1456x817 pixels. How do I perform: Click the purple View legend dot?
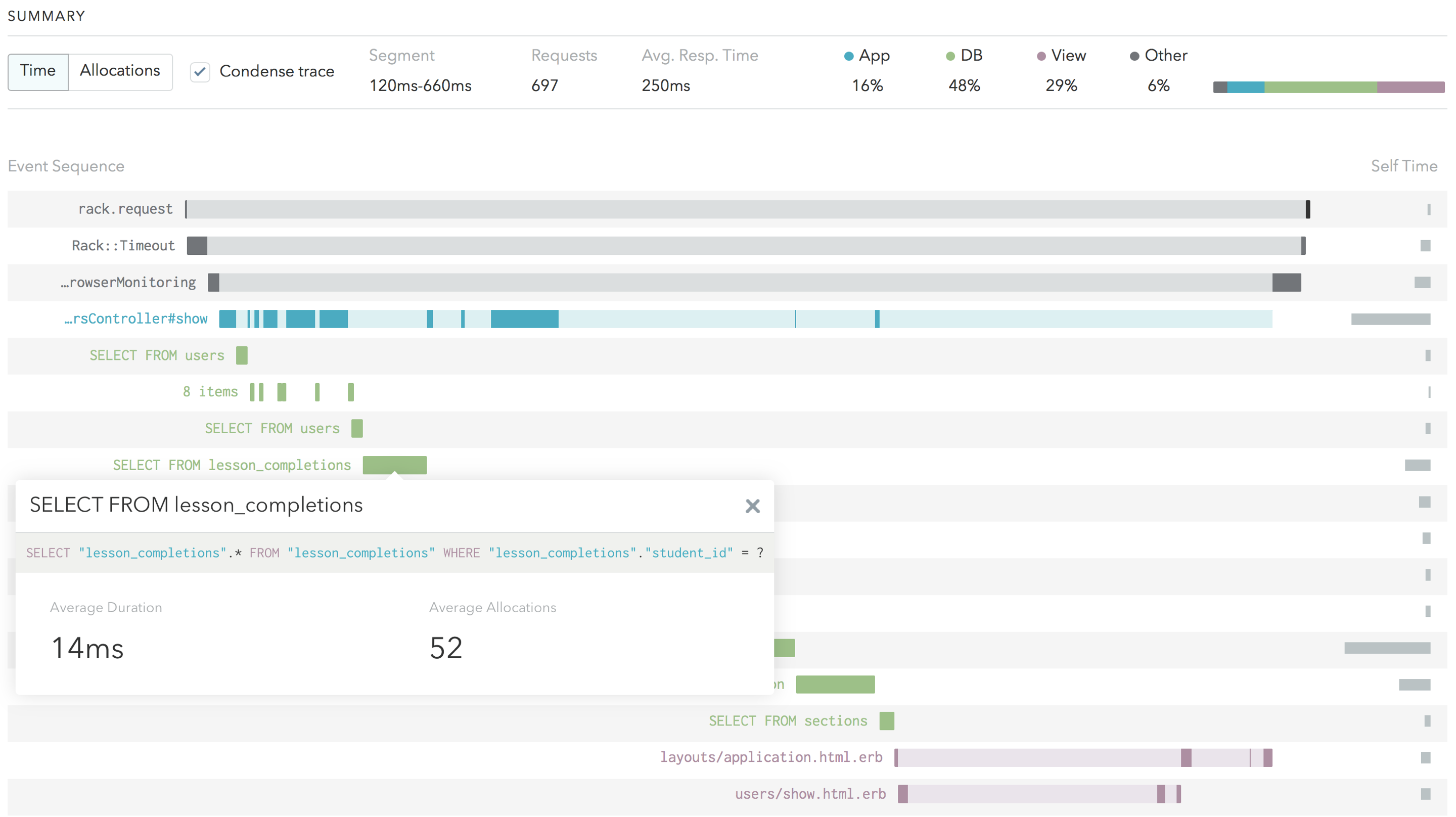[1040, 56]
